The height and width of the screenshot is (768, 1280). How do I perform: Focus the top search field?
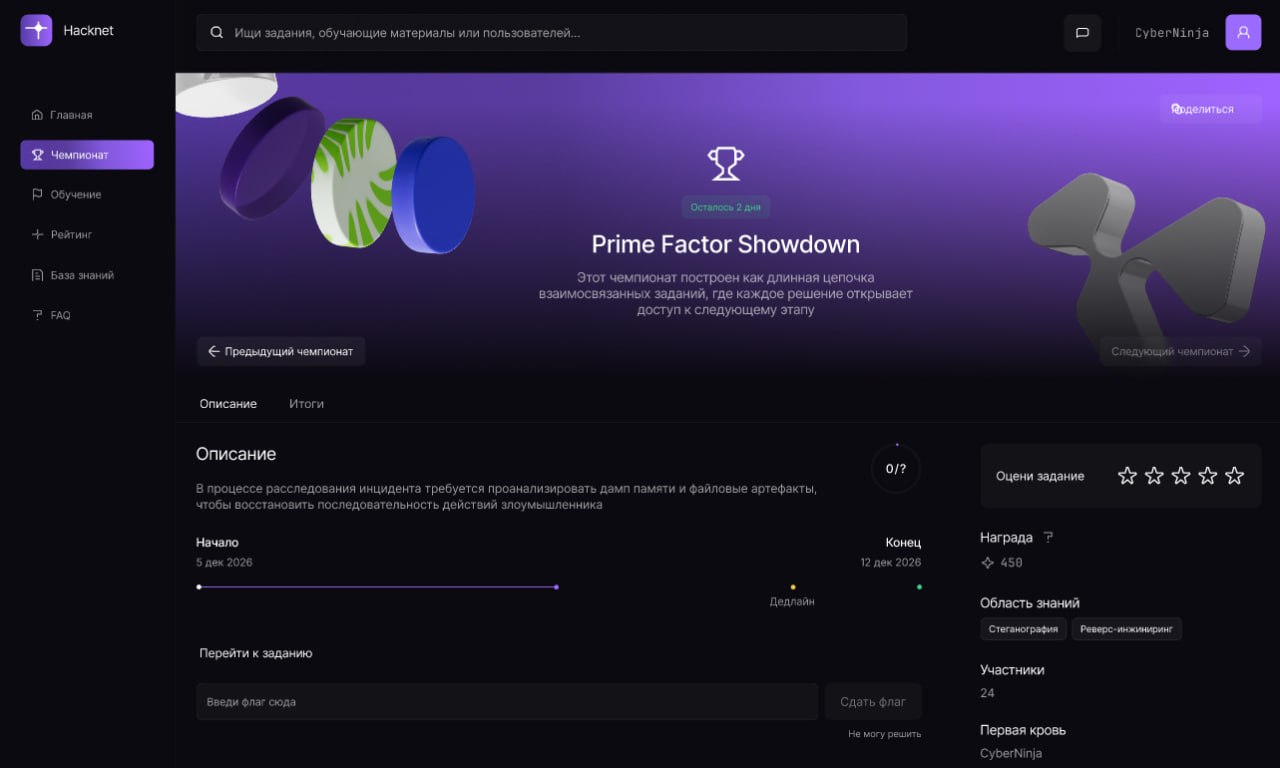552,32
